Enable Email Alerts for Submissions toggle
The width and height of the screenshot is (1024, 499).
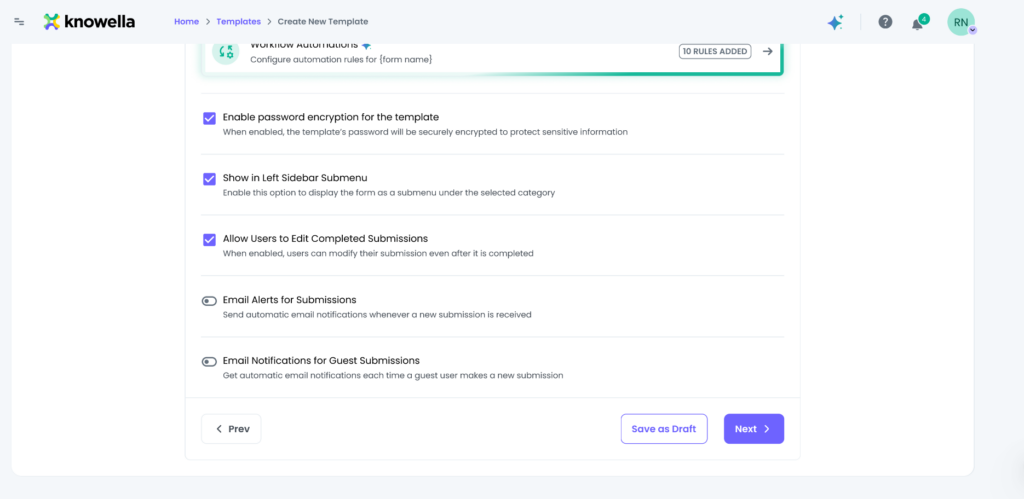pos(209,301)
